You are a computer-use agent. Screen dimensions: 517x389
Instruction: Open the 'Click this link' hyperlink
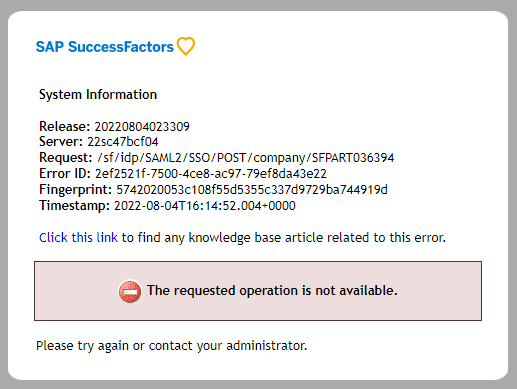(x=78, y=237)
